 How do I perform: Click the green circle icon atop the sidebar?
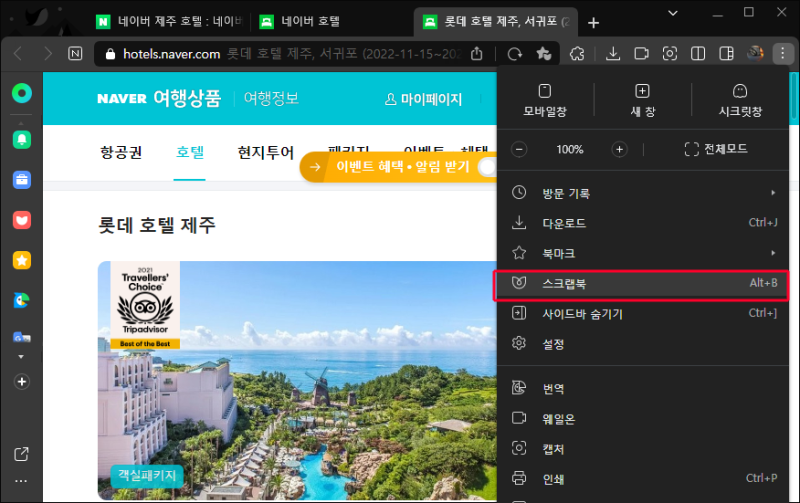point(21,93)
